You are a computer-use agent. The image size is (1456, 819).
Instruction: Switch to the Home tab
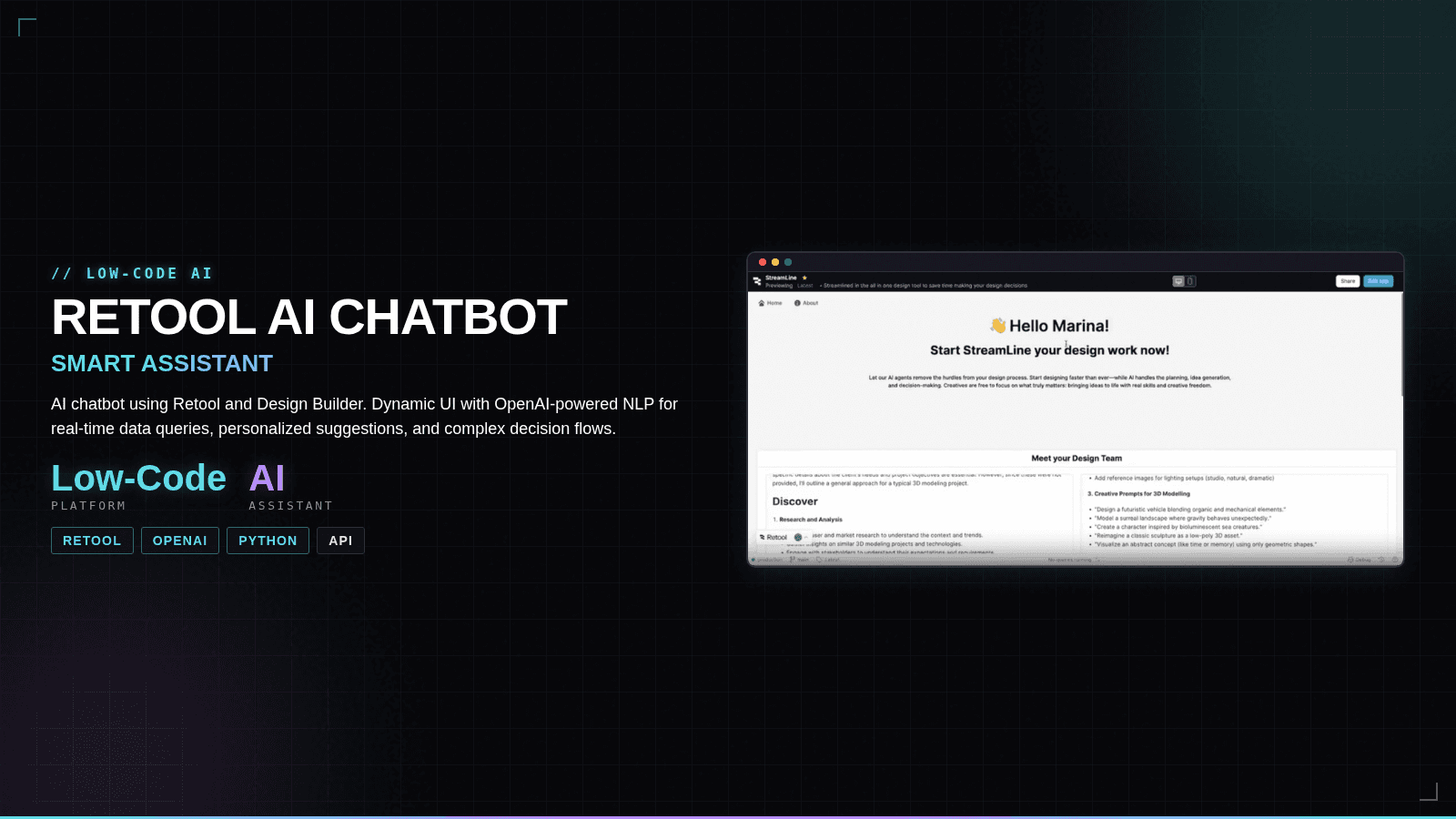pos(771,303)
